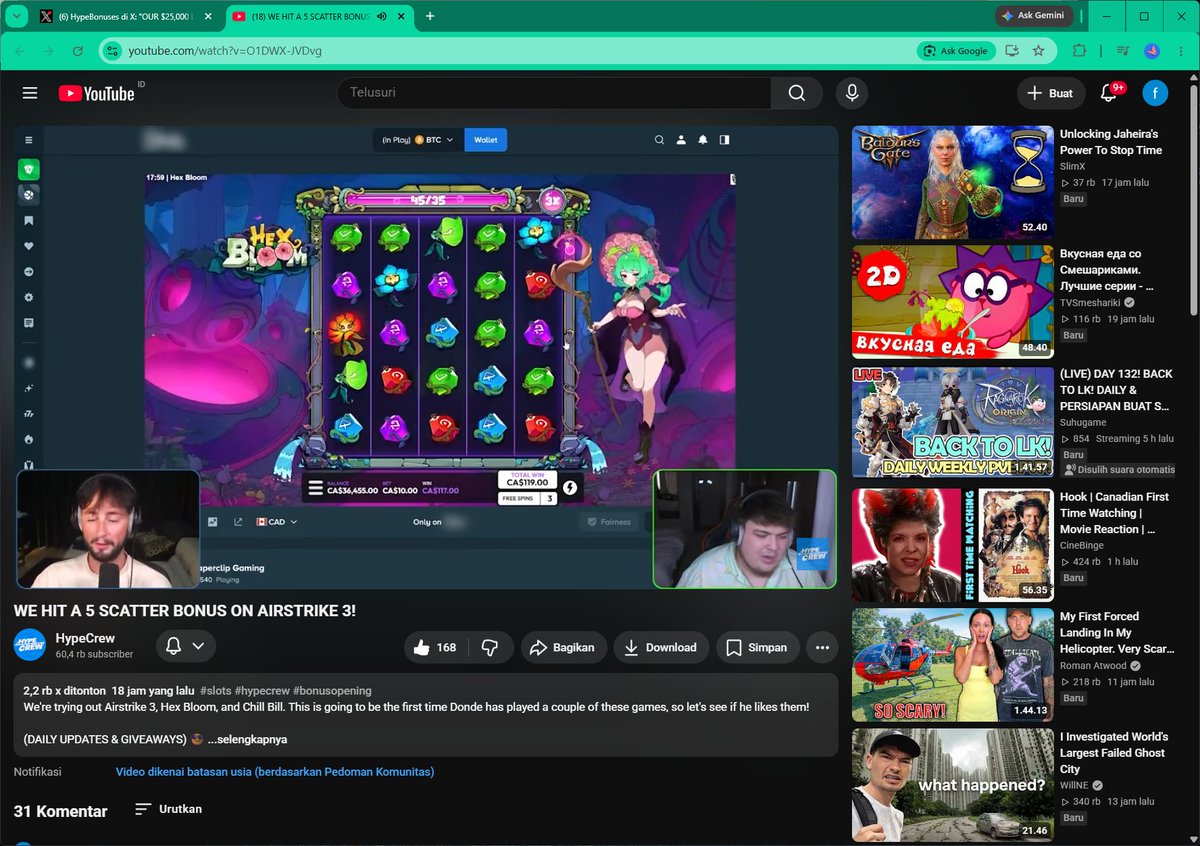Open a new browser tab
The height and width of the screenshot is (846, 1200).
click(x=430, y=16)
